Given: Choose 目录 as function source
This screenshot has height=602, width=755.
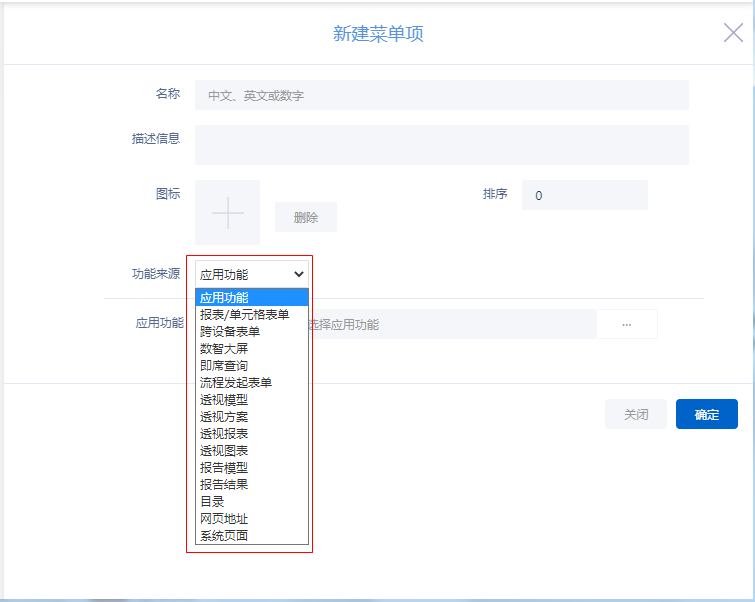Looking at the screenshot, I should click(x=212, y=501).
